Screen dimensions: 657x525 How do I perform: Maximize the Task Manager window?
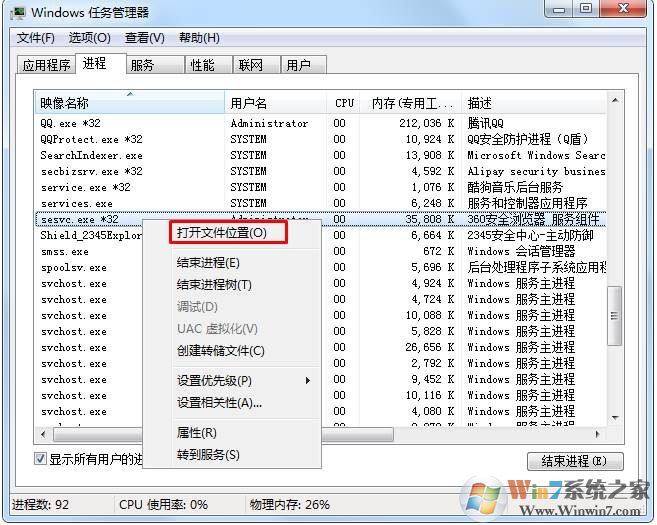(x=587, y=9)
